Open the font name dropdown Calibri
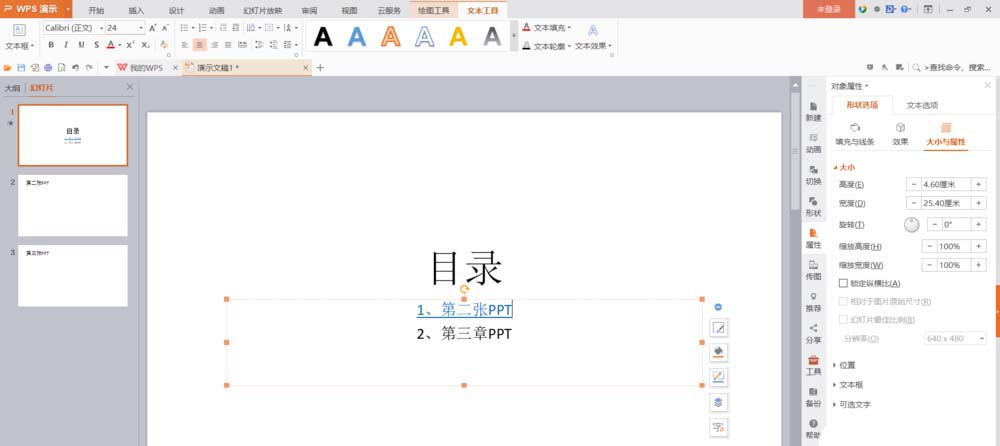The height and width of the screenshot is (446, 1000). tap(101, 28)
